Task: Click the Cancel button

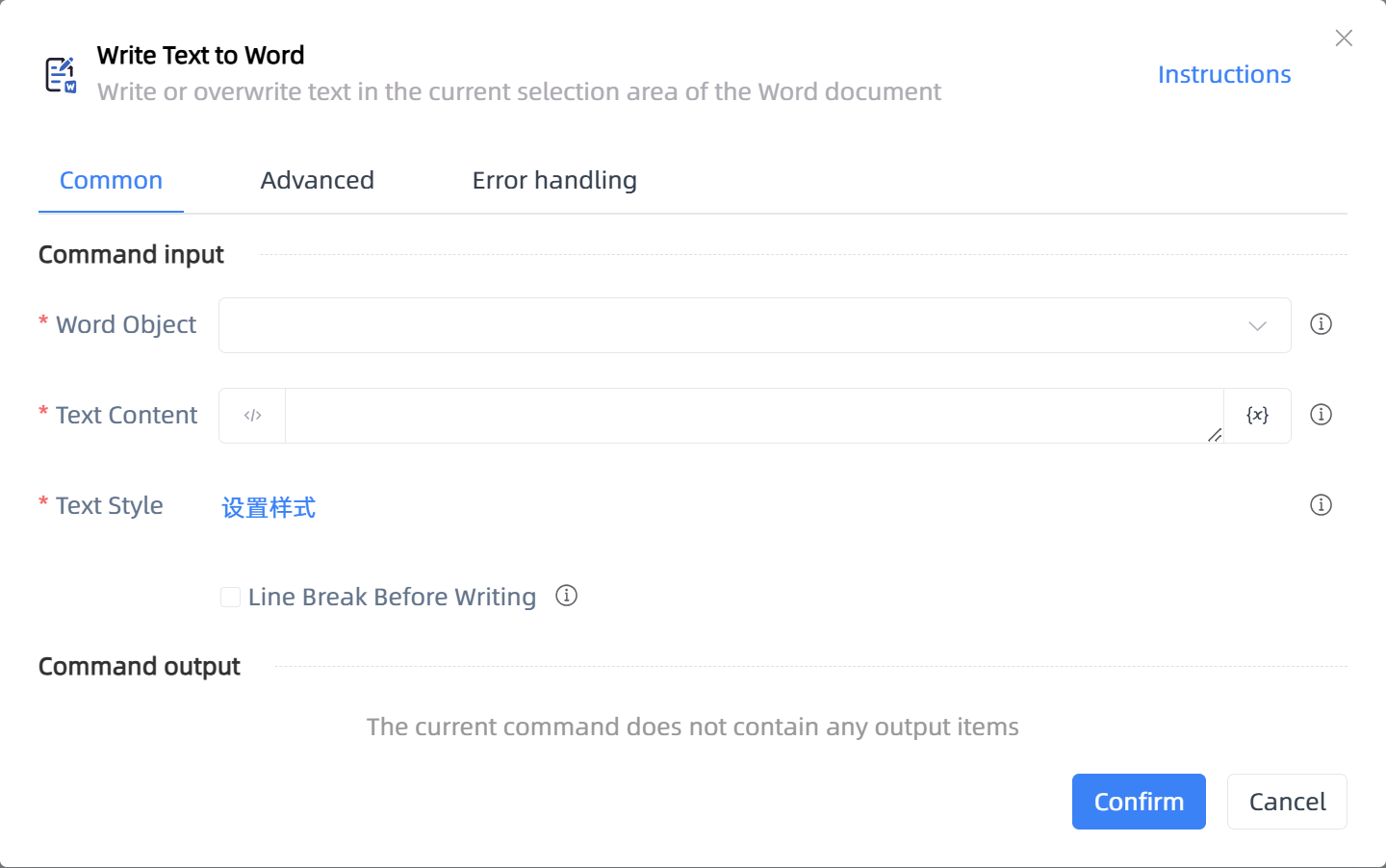Action: coord(1287,802)
